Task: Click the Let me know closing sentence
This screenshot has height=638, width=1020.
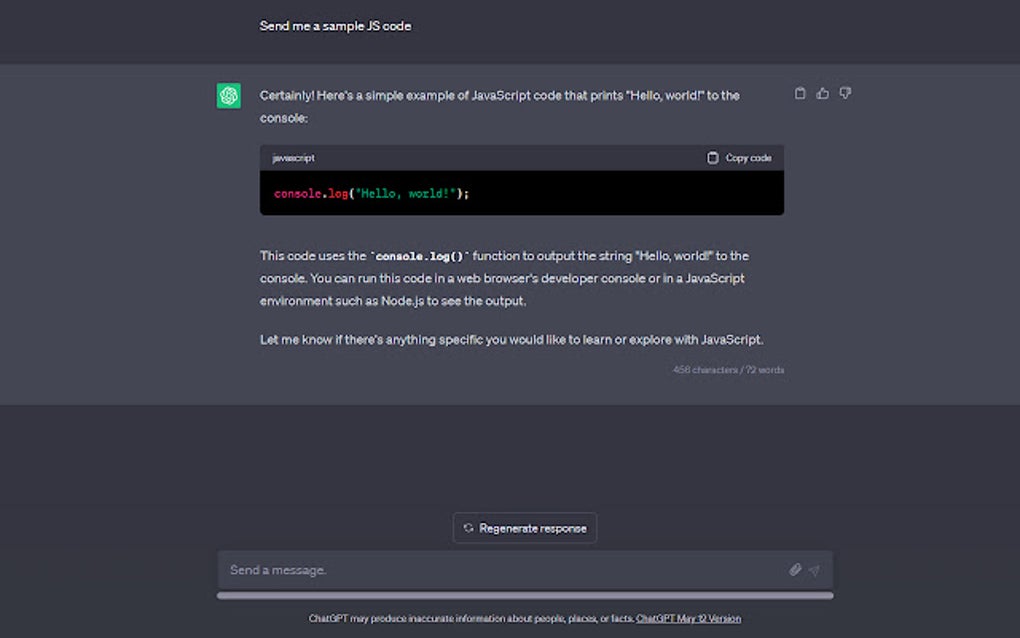Action: [x=511, y=340]
